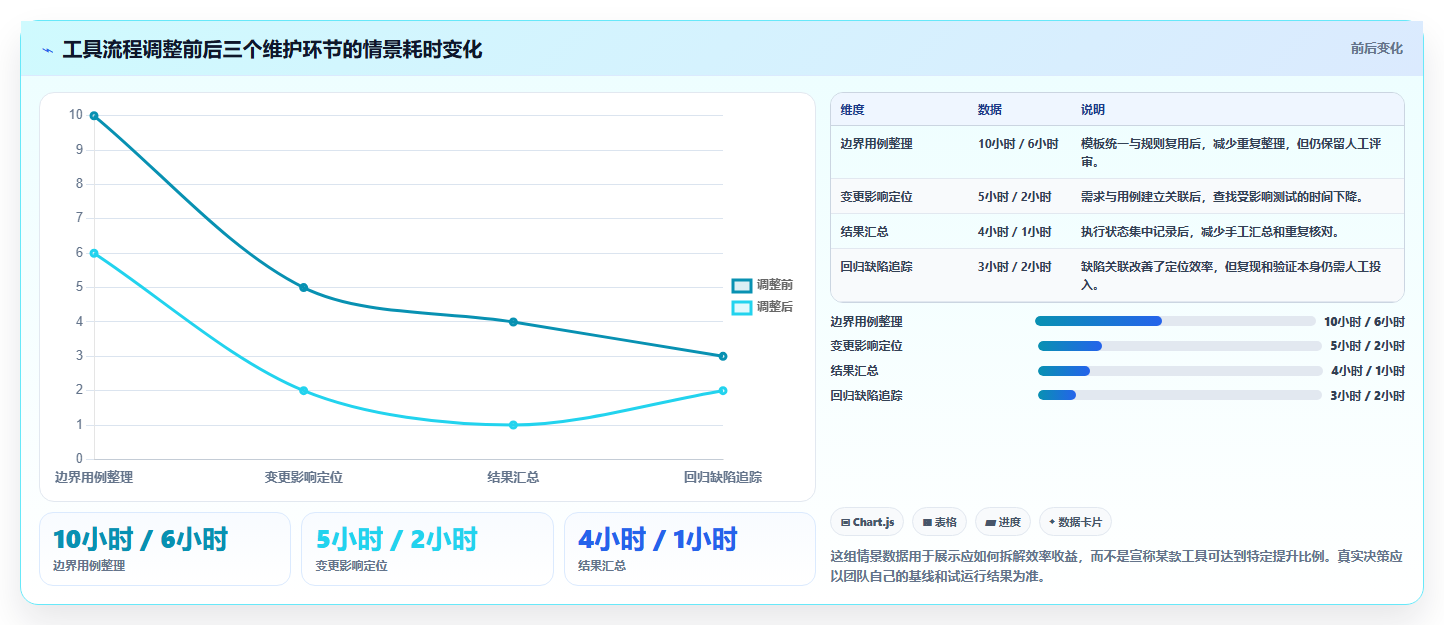Click table cell 10小时 / 6小时

point(1018,144)
